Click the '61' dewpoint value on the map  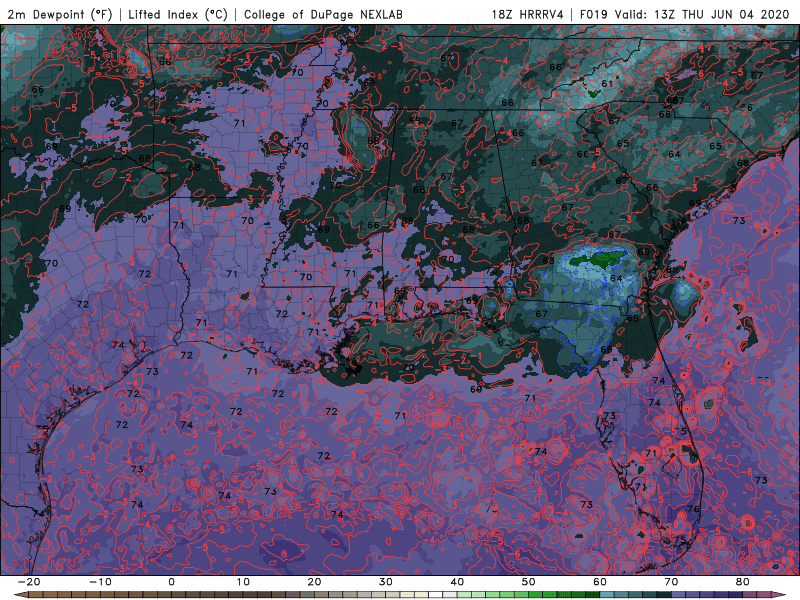(x=607, y=84)
